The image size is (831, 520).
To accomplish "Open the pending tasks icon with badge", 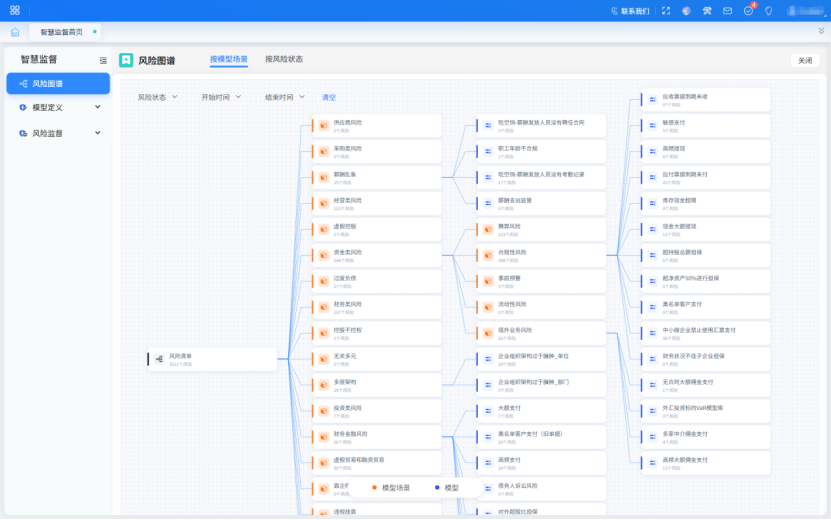I will click(748, 11).
